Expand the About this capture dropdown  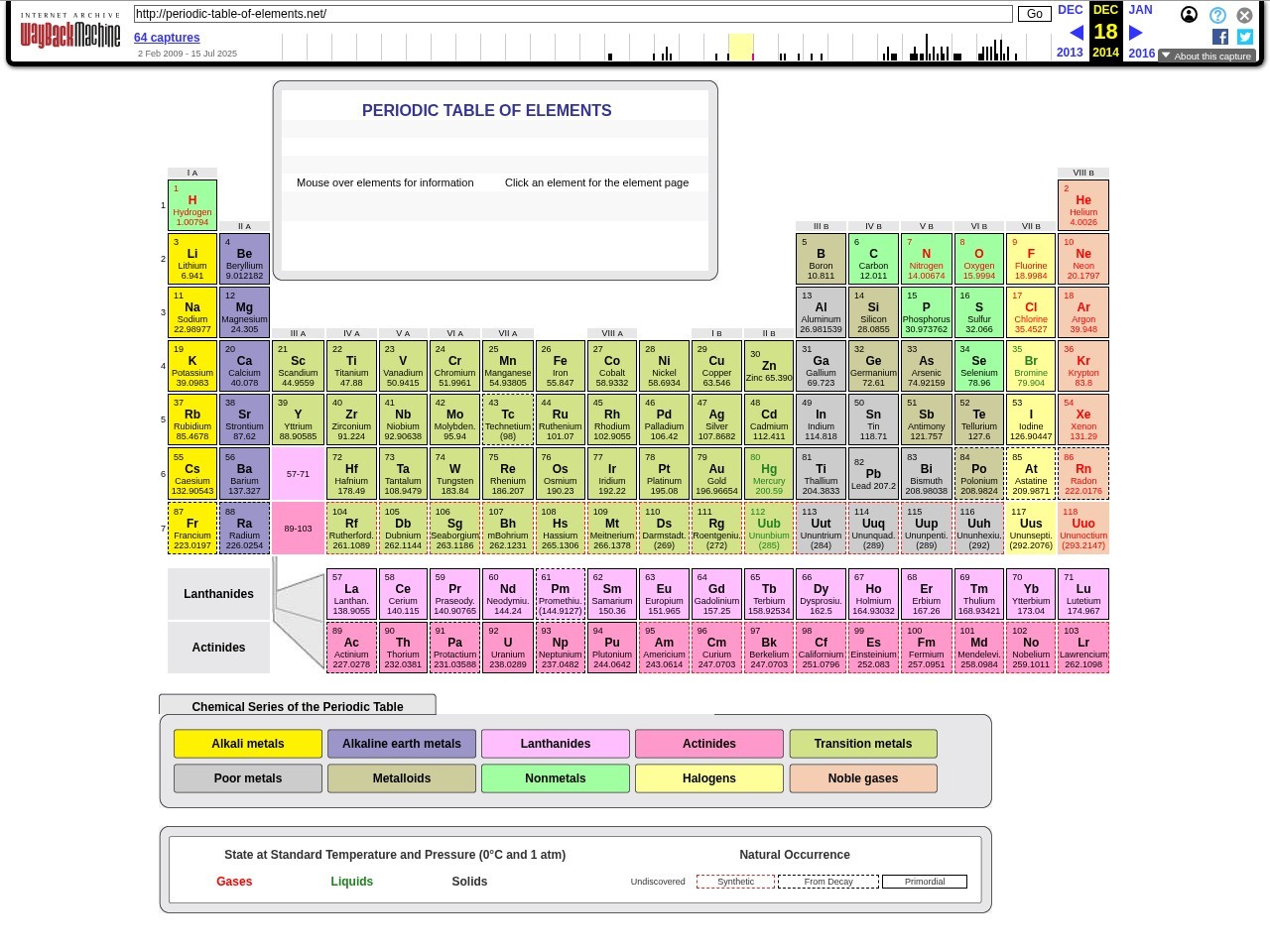[x=1206, y=57]
